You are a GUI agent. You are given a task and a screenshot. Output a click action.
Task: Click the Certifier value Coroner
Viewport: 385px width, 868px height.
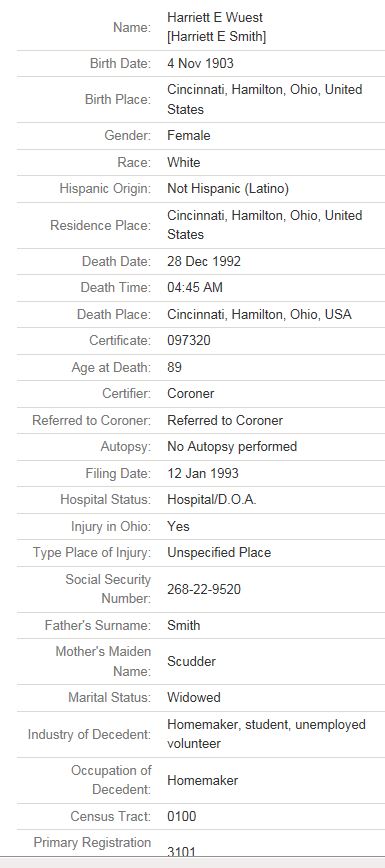191,394
